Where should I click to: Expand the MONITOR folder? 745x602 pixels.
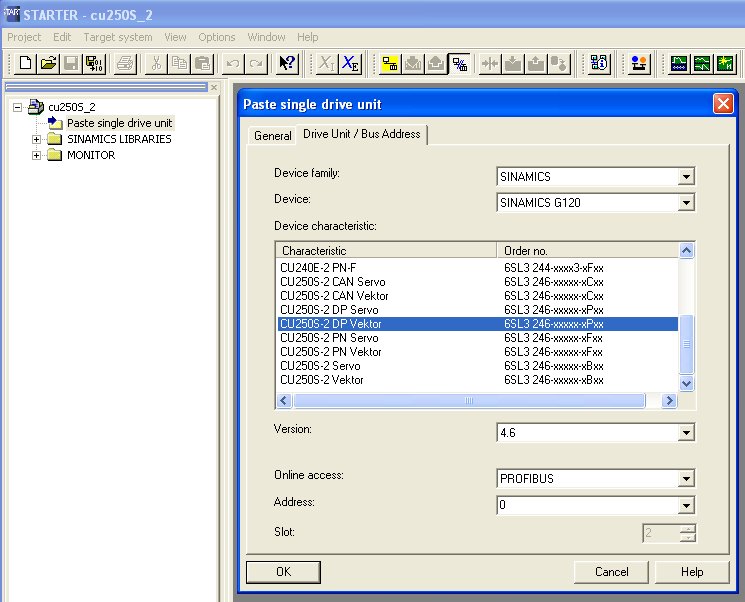click(37, 155)
